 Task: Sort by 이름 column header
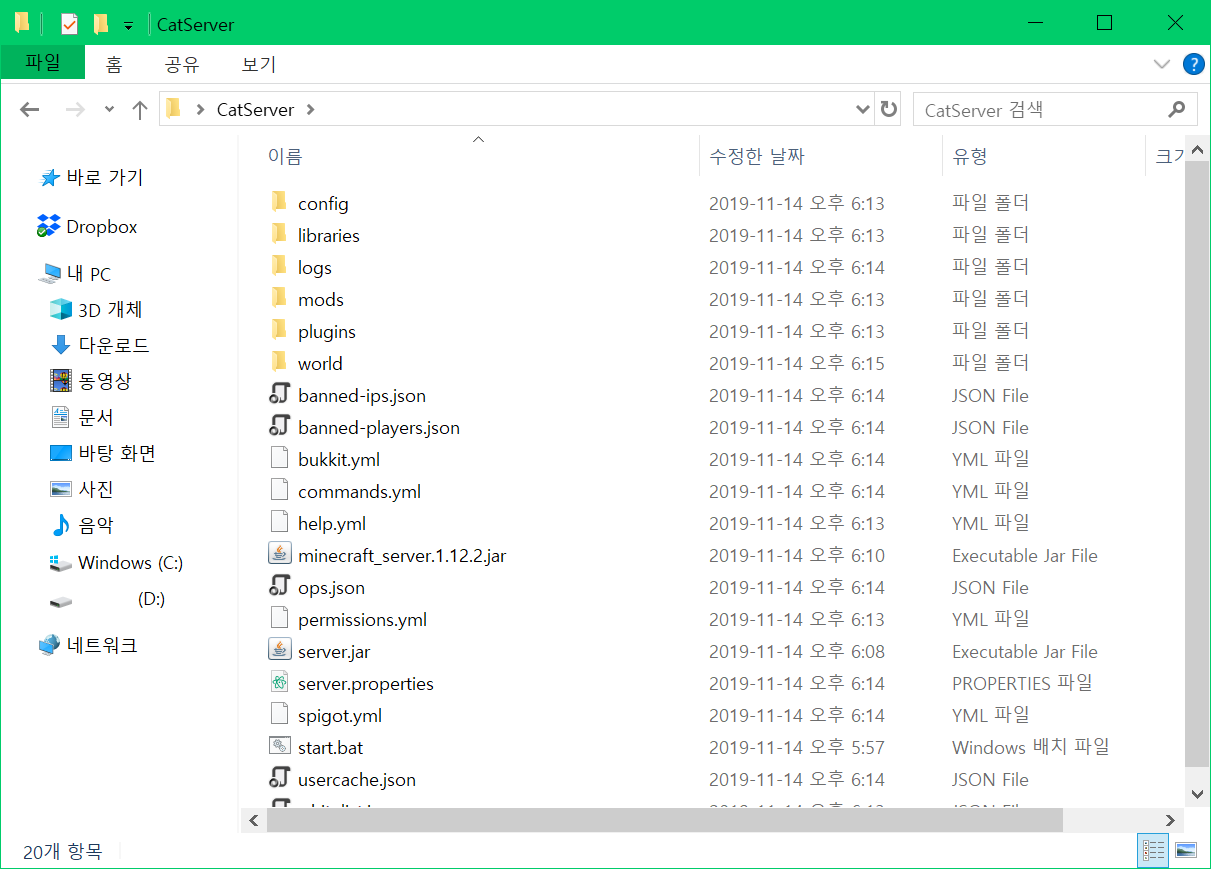click(284, 156)
